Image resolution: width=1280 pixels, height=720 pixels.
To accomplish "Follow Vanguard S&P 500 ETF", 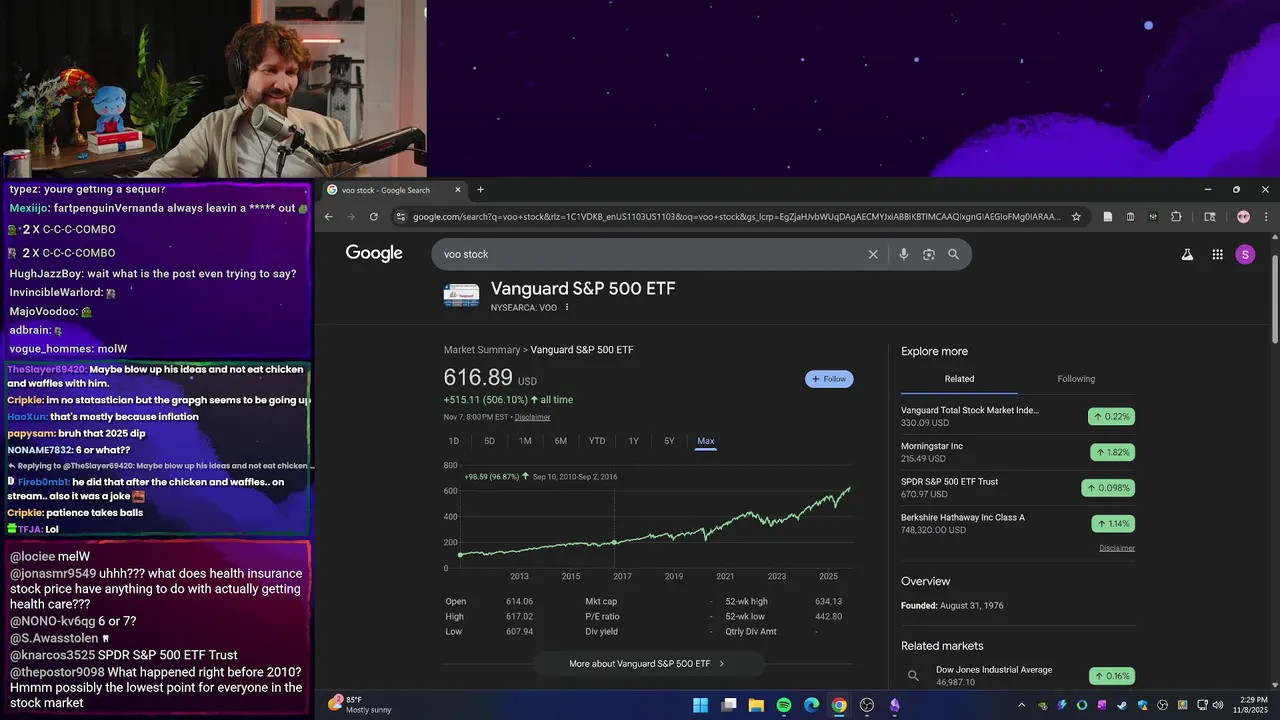I will coord(829,379).
